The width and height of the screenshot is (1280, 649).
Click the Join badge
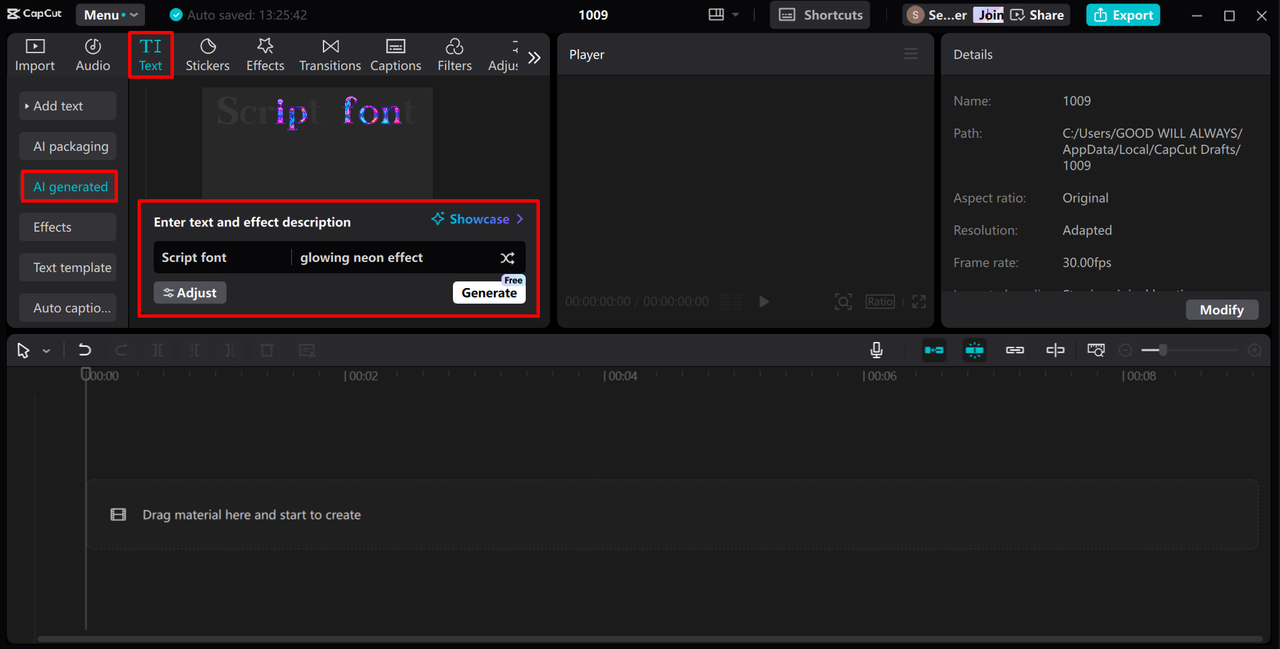click(990, 15)
